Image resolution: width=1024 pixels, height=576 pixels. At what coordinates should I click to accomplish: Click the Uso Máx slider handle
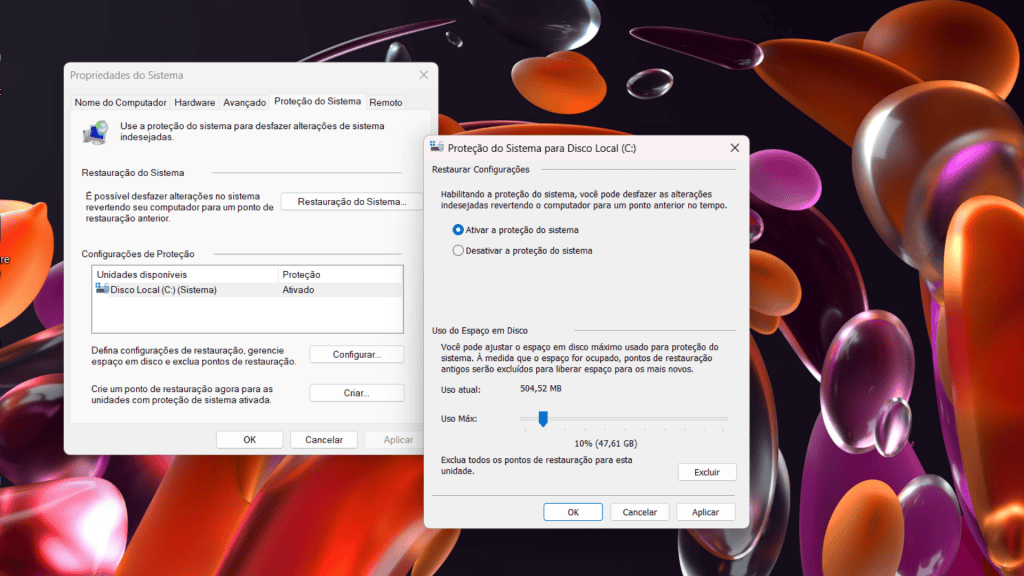tap(543, 419)
